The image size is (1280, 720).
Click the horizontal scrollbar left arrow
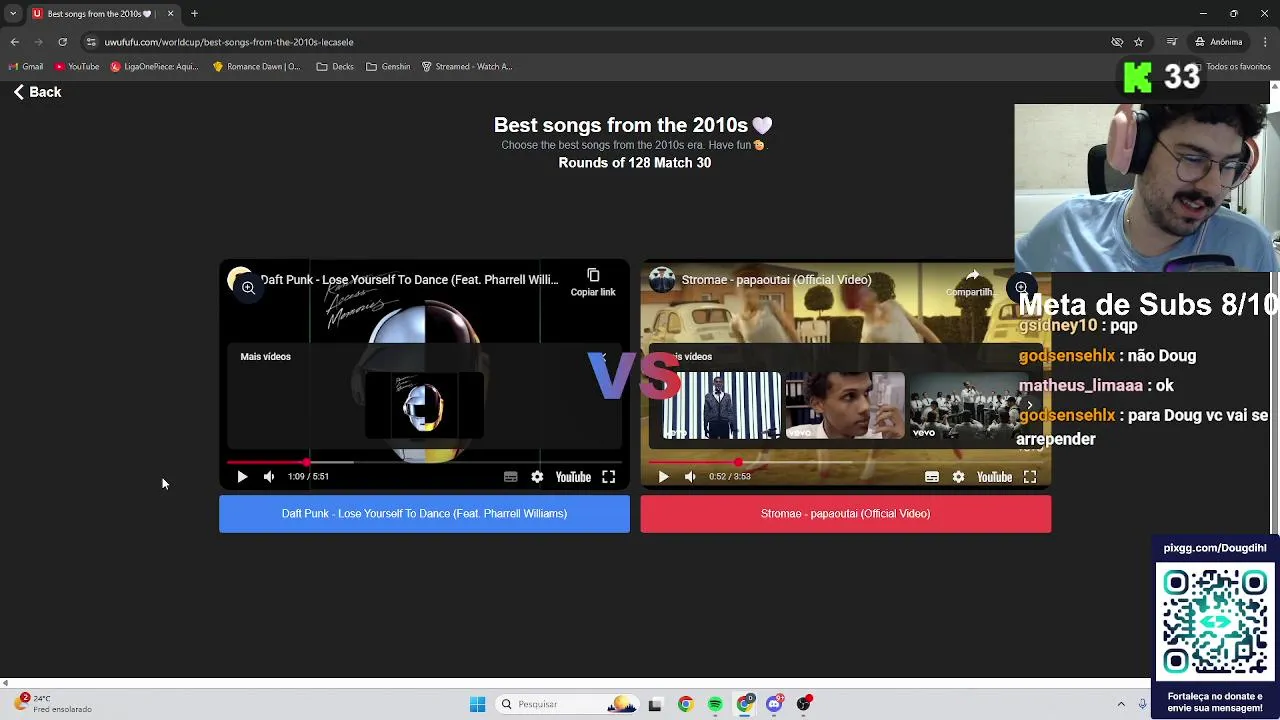coord(5,683)
